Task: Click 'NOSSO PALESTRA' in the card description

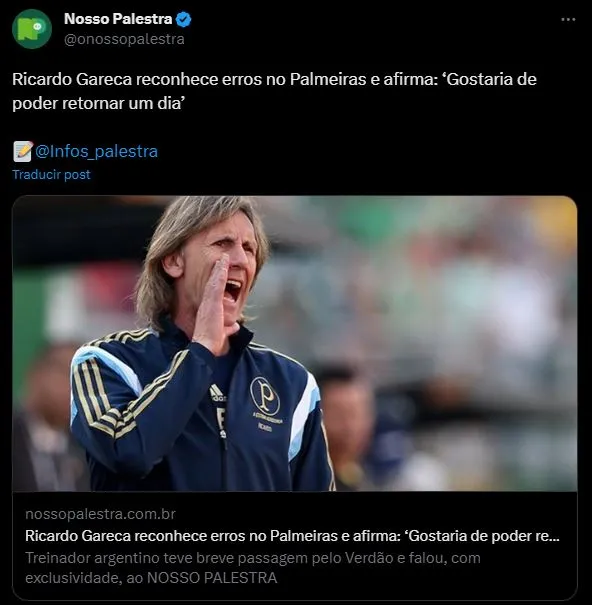Action: click(x=212, y=578)
